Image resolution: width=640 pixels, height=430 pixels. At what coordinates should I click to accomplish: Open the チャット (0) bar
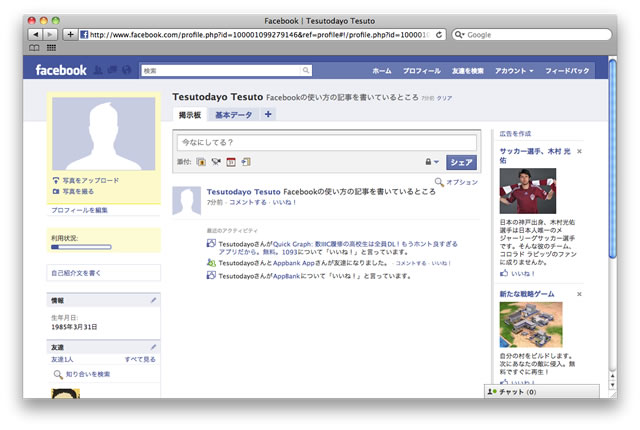pos(542,392)
